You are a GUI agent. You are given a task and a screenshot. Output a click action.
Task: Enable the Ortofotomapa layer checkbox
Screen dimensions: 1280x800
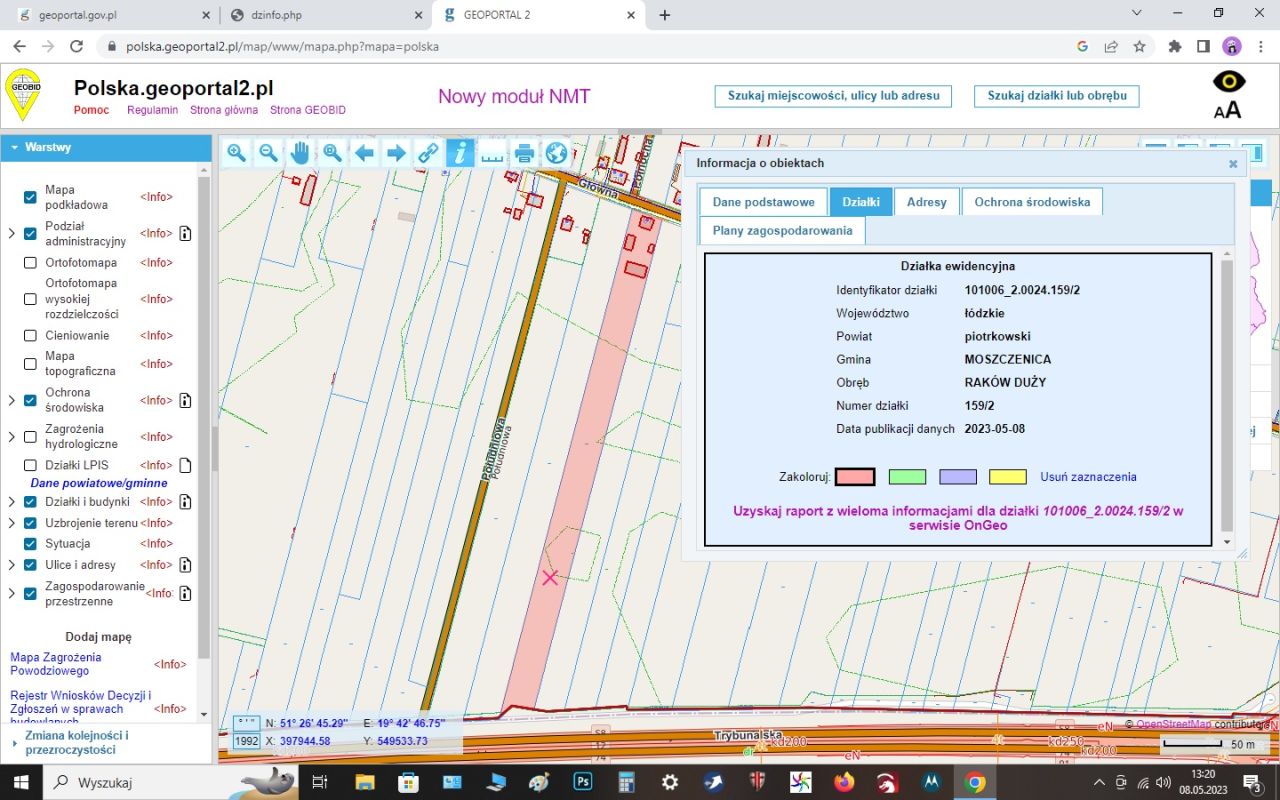[x=30, y=263]
